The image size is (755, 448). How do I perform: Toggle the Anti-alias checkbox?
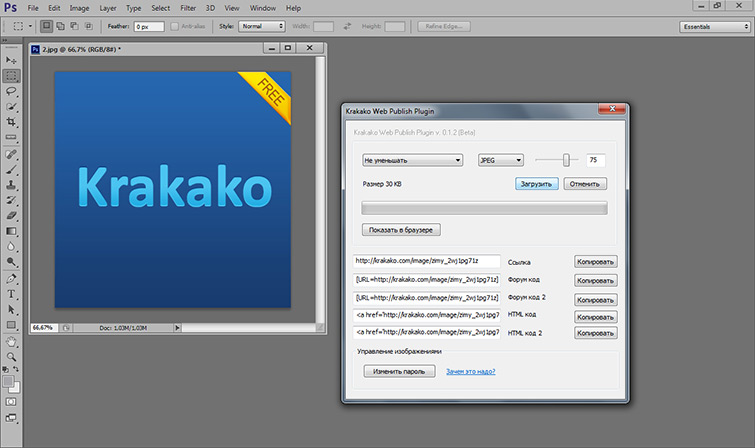click(174, 26)
